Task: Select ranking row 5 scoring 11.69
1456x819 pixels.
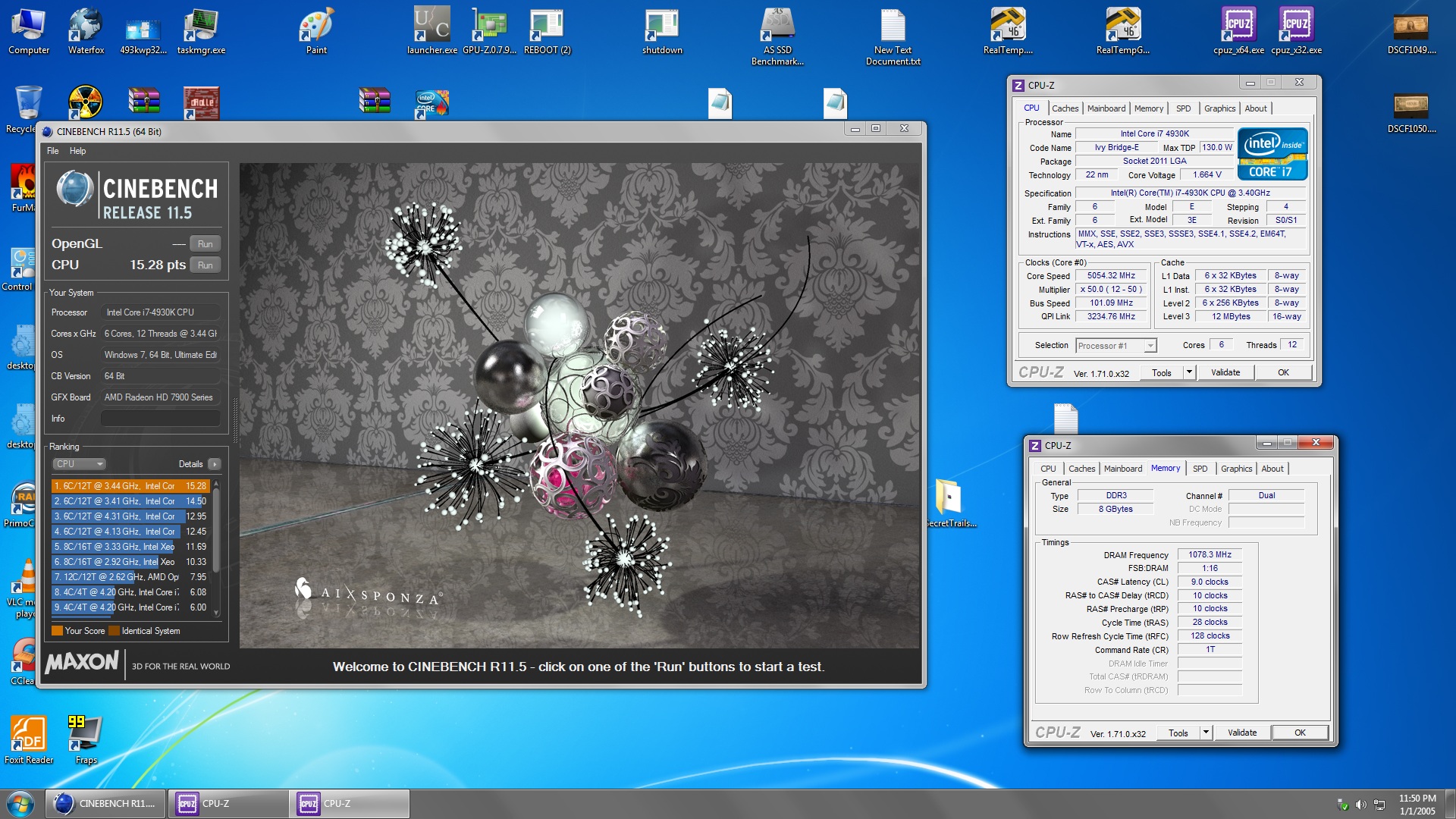Action: pyautogui.click(x=130, y=547)
